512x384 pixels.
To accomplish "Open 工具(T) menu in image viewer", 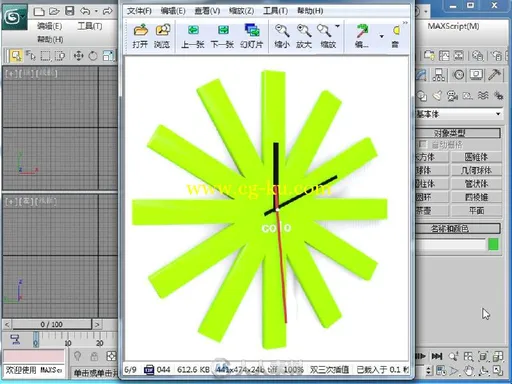I will (275, 11).
